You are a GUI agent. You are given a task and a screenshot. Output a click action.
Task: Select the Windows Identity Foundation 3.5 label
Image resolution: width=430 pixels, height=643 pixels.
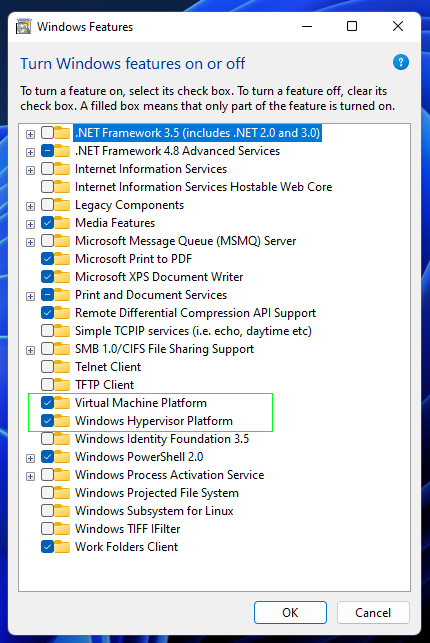(x=162, y=439)
